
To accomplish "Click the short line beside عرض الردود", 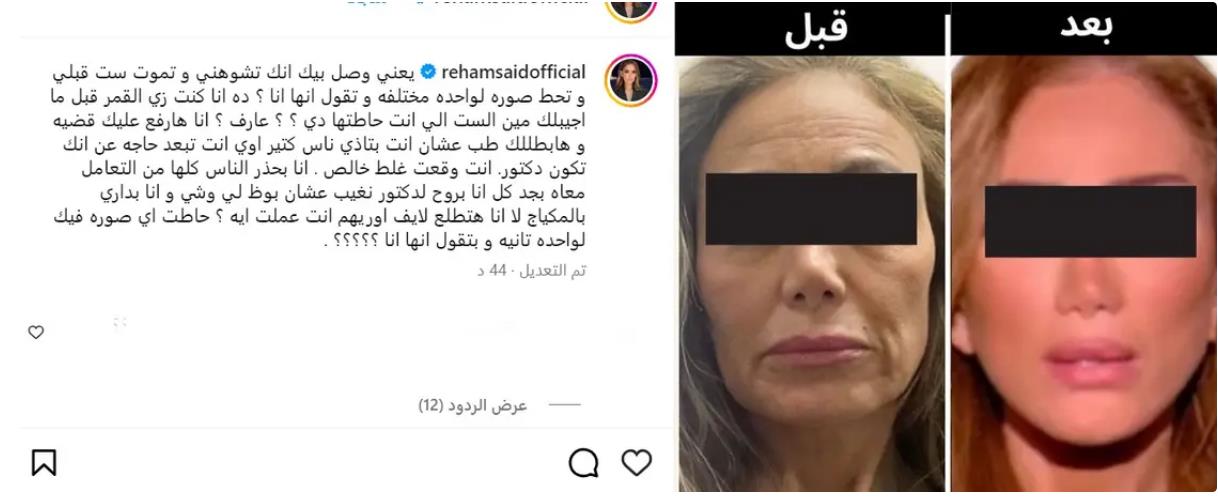I will (566, 405).
